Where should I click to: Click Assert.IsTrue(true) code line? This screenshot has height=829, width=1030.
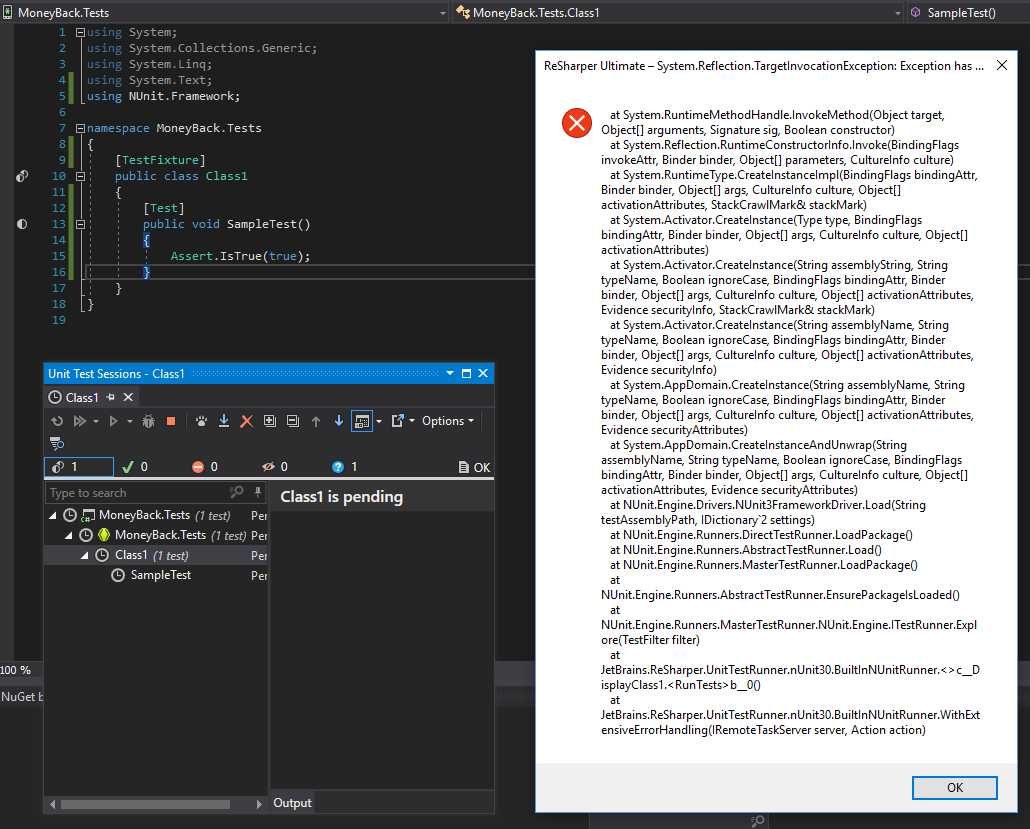240,256
